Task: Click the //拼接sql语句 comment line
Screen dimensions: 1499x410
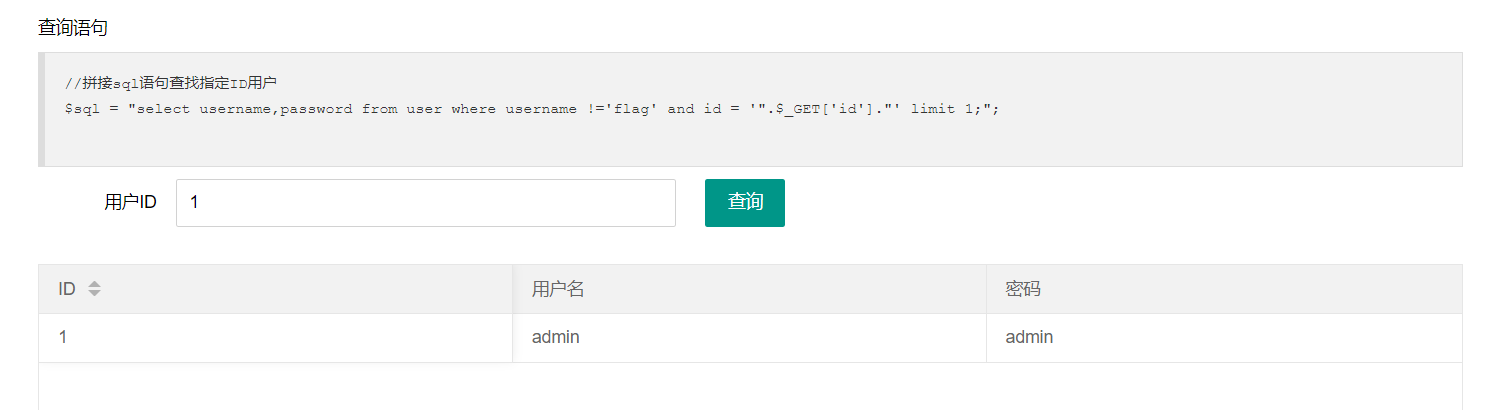Action: 171,83
